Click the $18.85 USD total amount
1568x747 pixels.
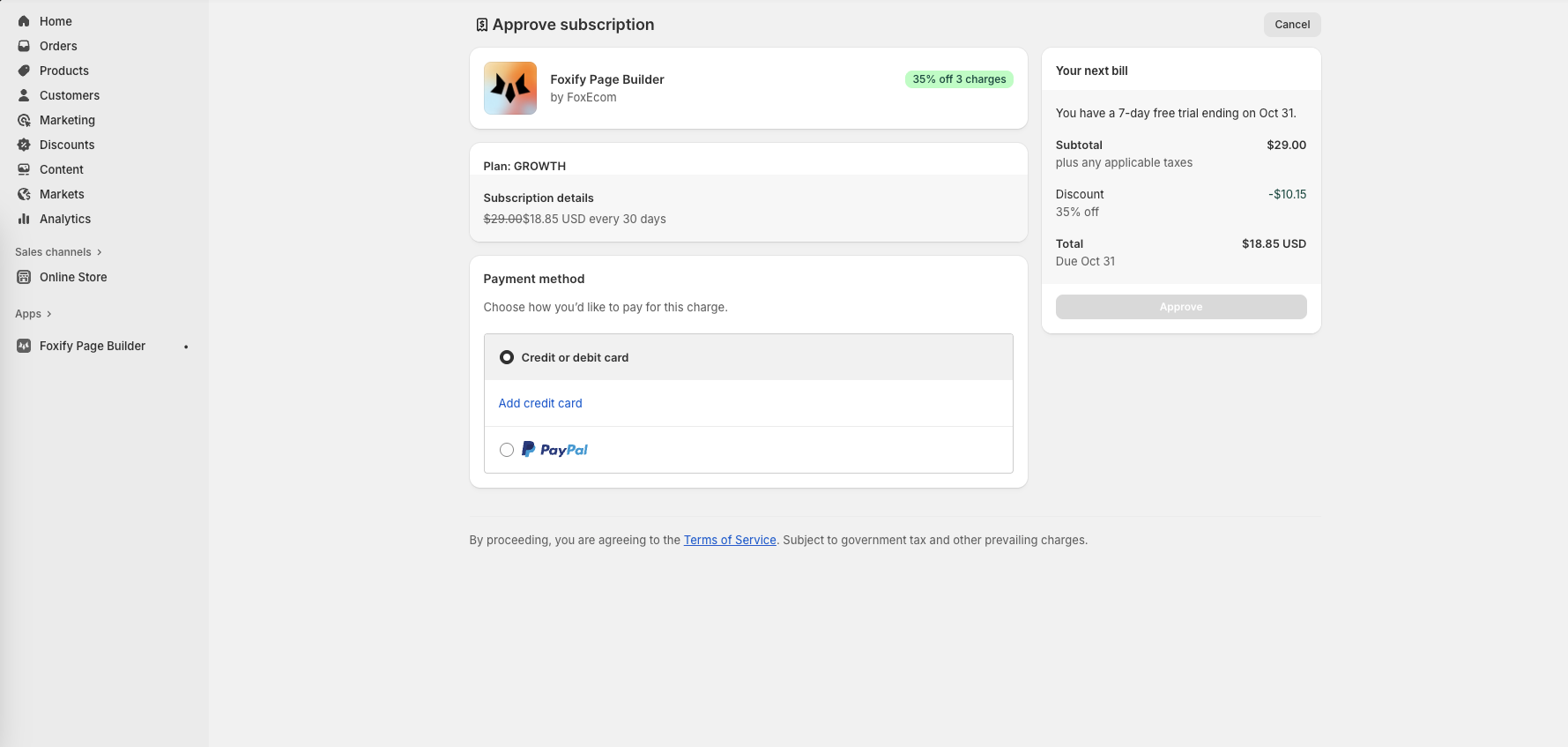(1274, 243)
